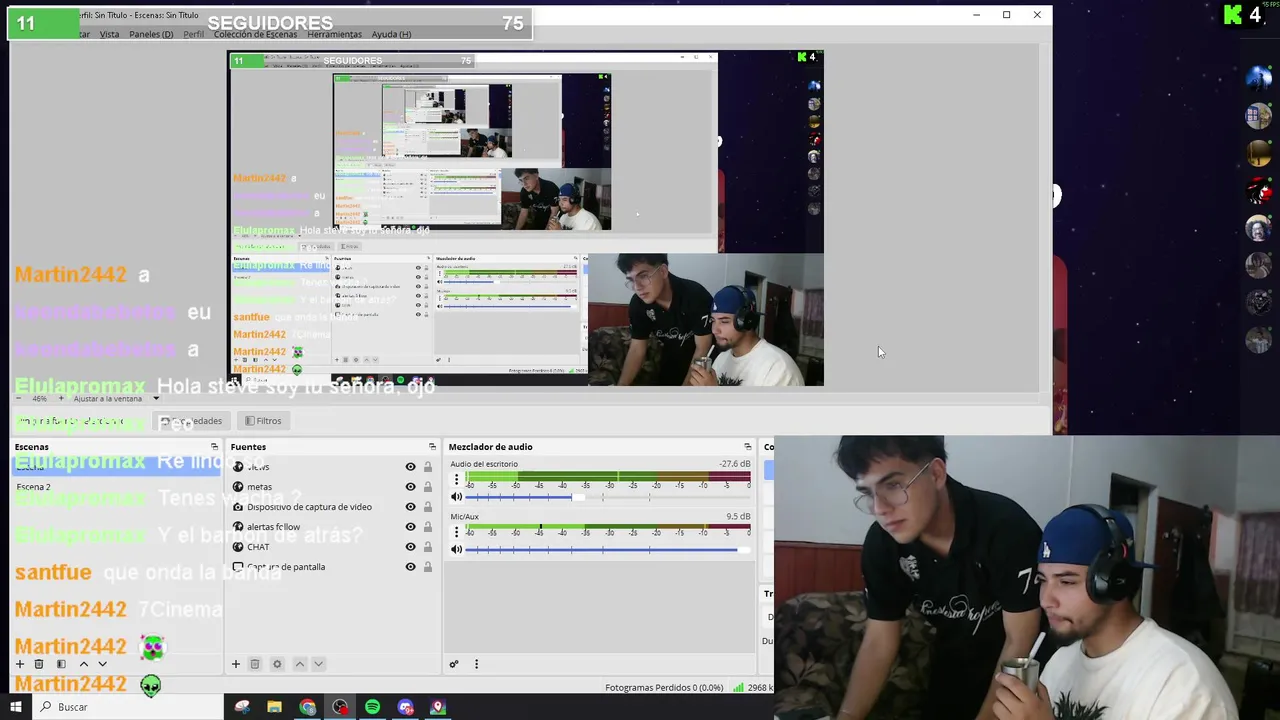Hide Dispositivo de captura de video source
Image resolution: width=1280 pixels, height=720 pixels.
point(410,507)
